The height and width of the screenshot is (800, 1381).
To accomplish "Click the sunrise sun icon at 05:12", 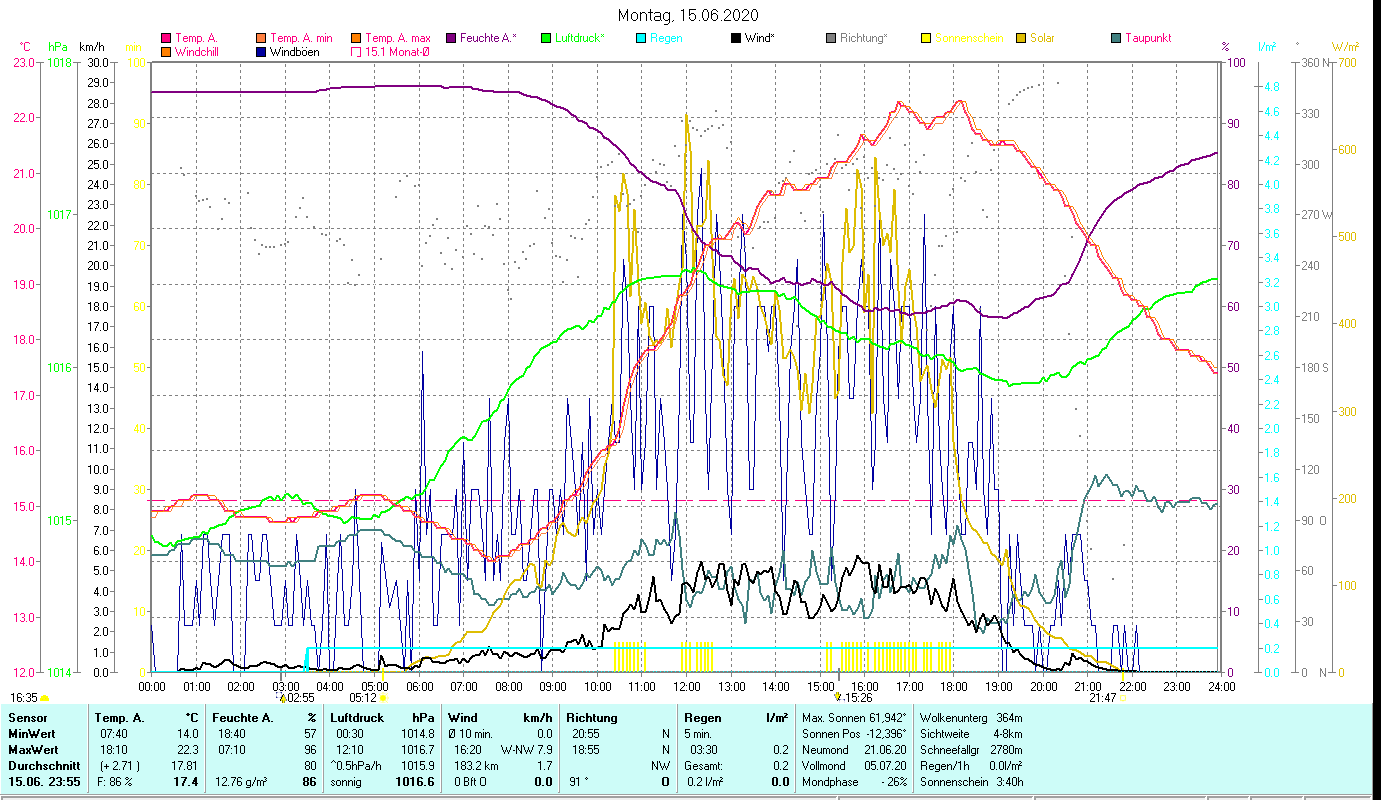I will (x=383, y=698).
